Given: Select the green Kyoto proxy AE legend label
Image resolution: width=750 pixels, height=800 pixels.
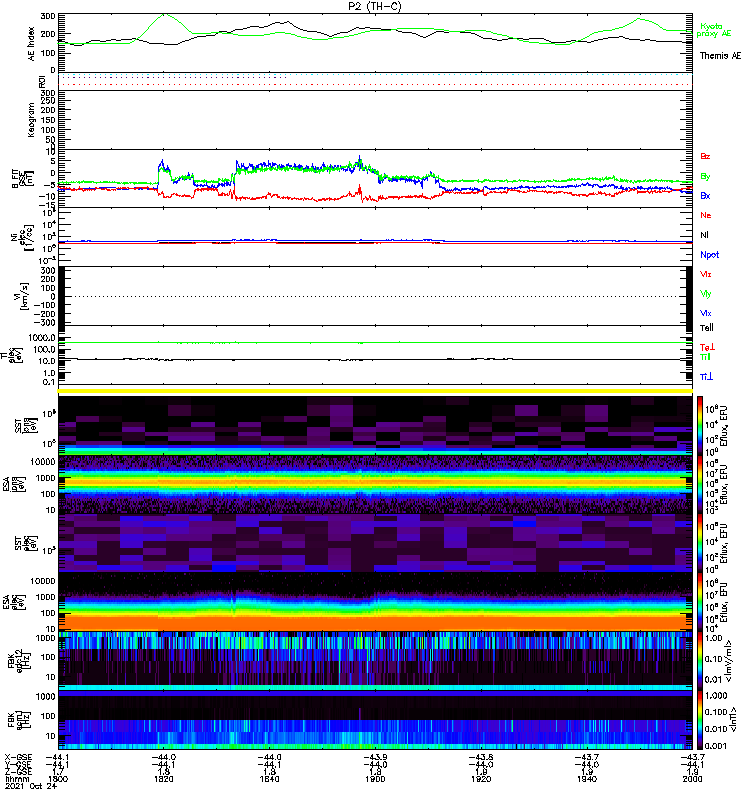Looking at the screenshot, I should pyautogui.click(x=713, y=30).
